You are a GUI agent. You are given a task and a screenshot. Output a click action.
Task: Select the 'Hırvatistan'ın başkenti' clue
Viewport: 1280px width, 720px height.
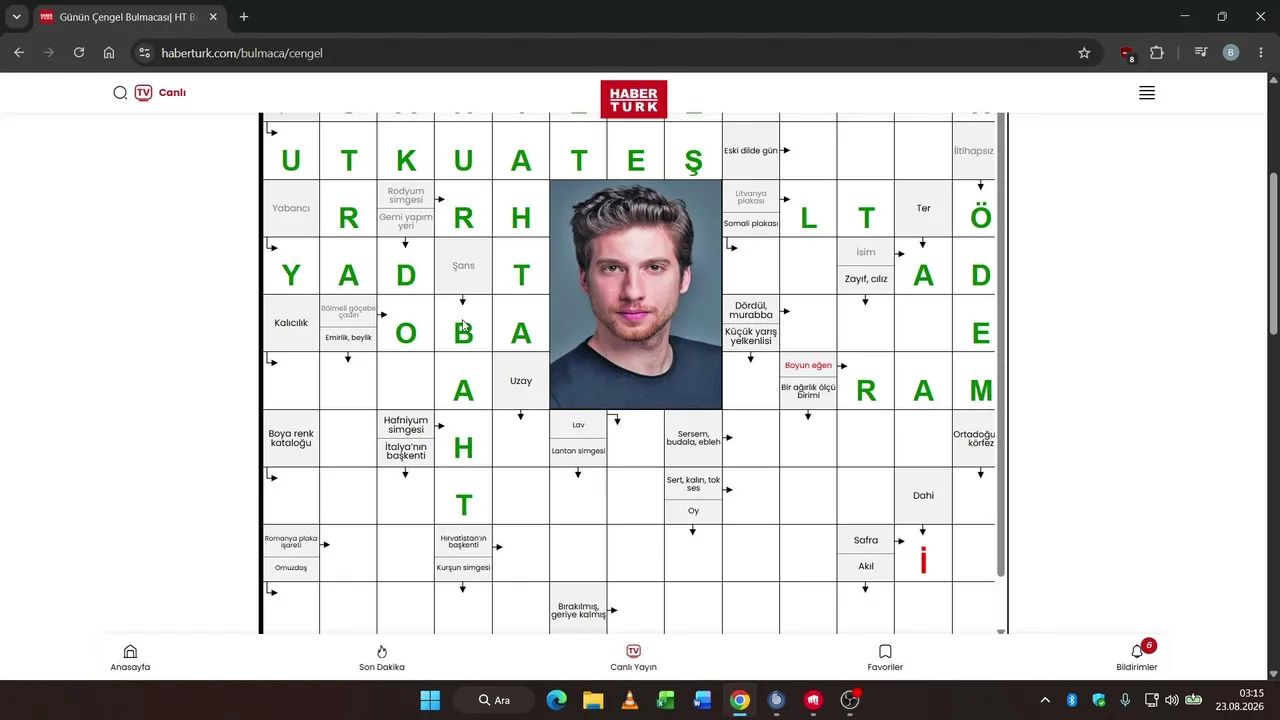463,542
